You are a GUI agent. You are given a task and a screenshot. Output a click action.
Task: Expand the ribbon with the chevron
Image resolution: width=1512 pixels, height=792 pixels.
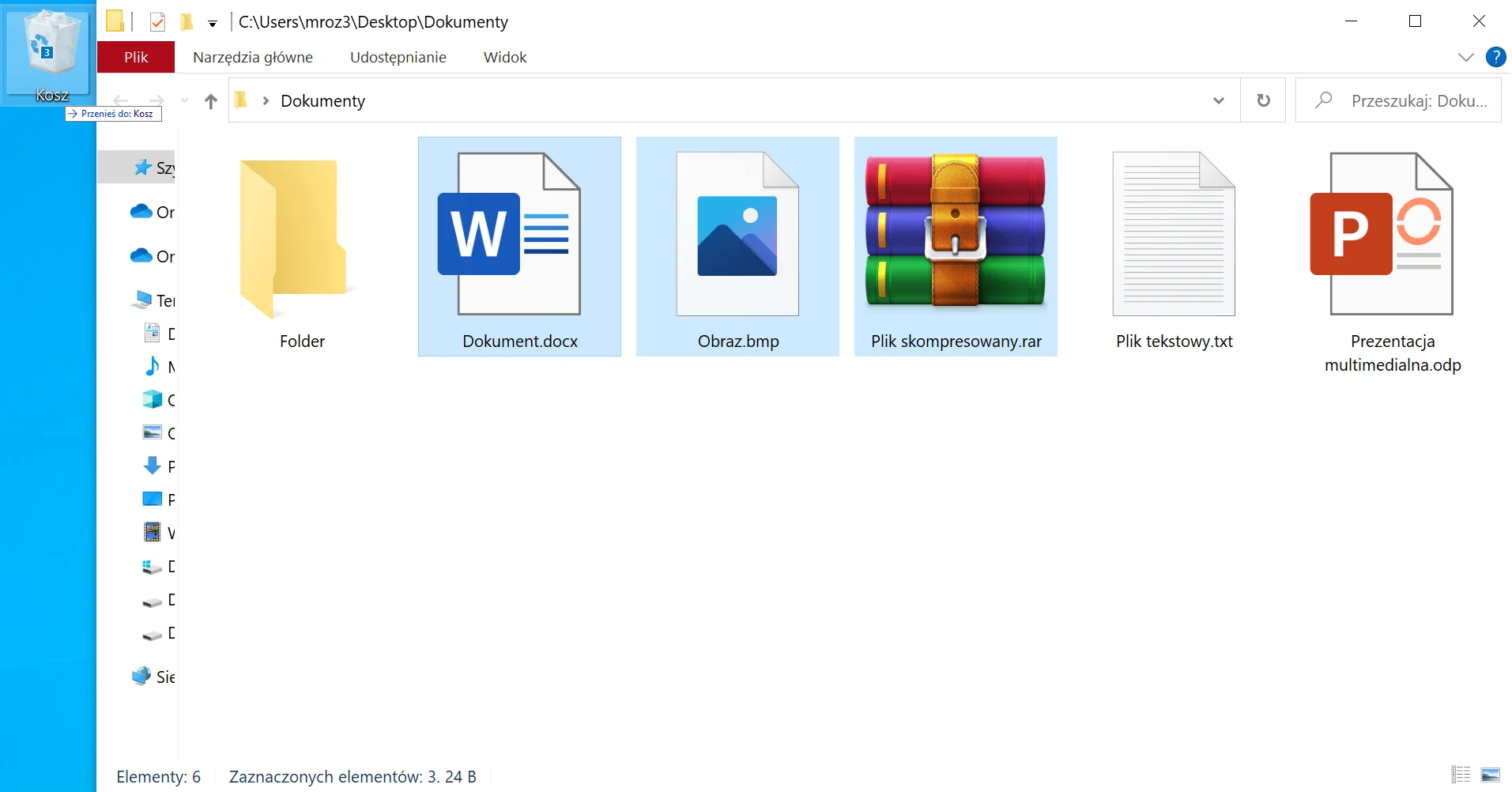point(1466,57)
